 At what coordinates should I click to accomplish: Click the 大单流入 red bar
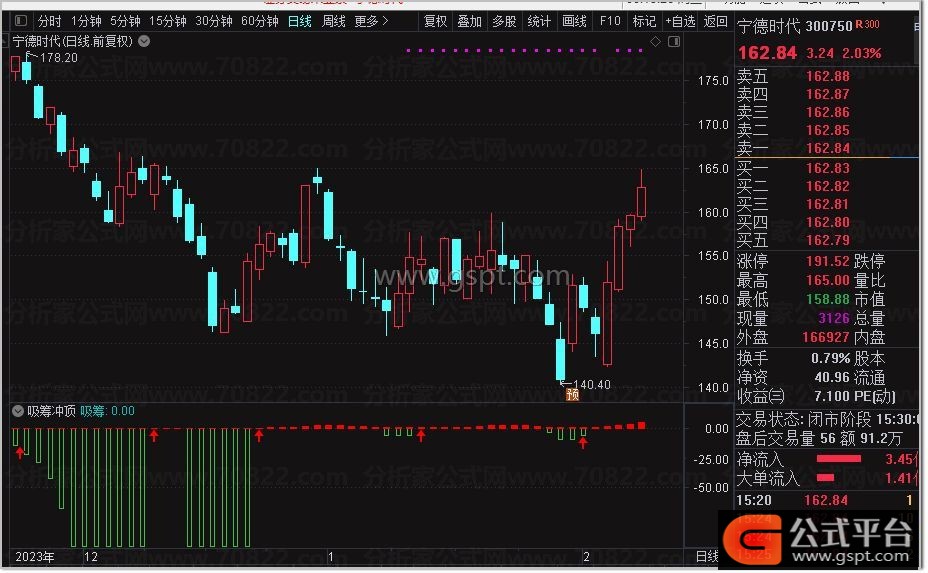click(x=825, y=478)
